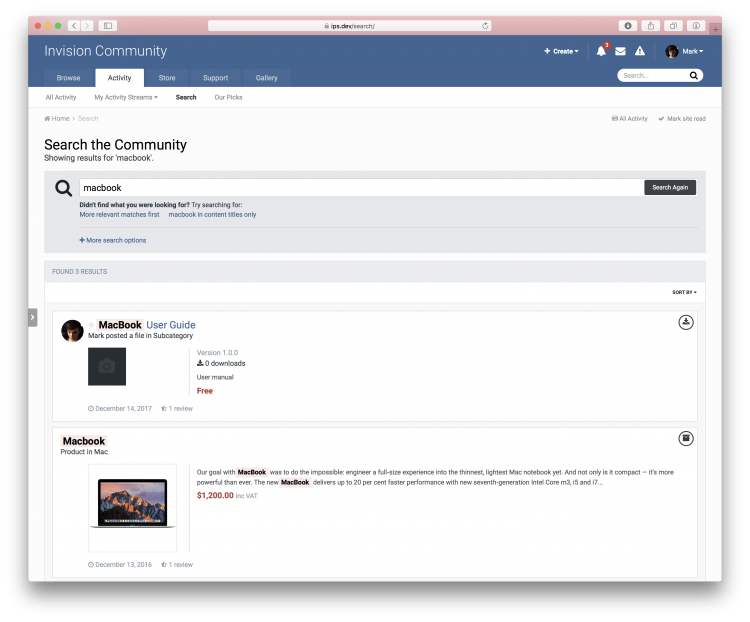The height and width of the screenshot is (622, 750).
Task: Click the product icon on Macbook result
Action: click(x=686, y=438)
